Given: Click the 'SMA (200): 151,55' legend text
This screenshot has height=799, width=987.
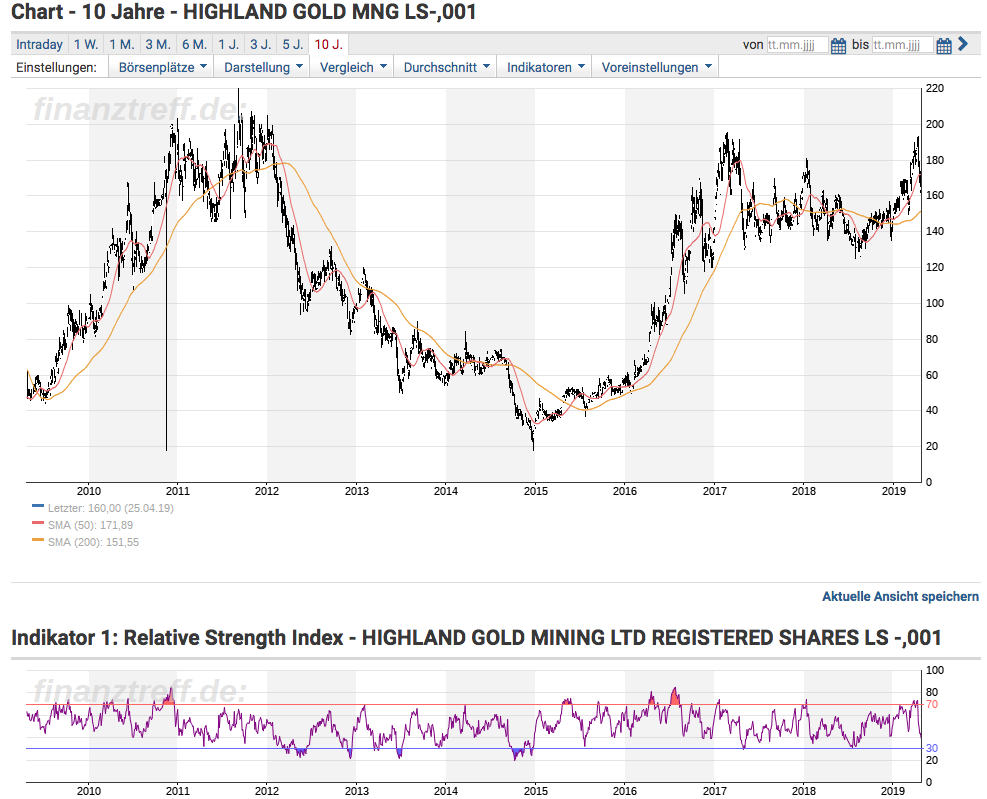Looking at the screenshot, I should 93,542.
